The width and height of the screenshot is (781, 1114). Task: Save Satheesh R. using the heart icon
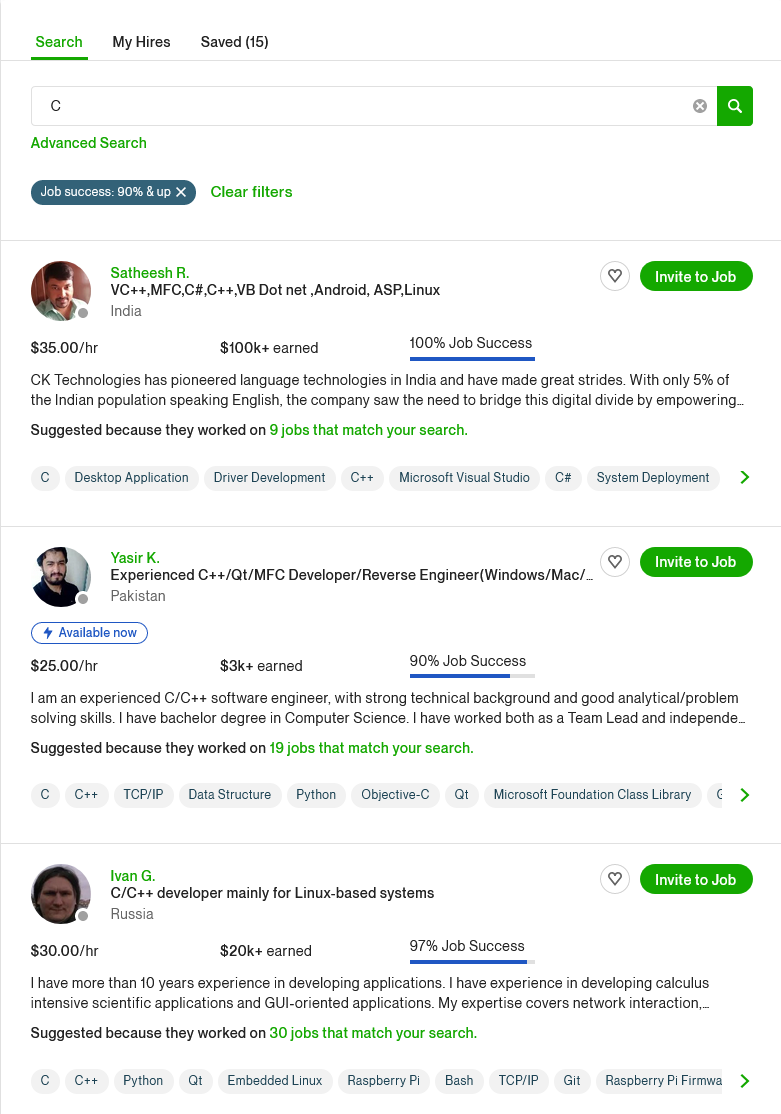tap(615, 276)
